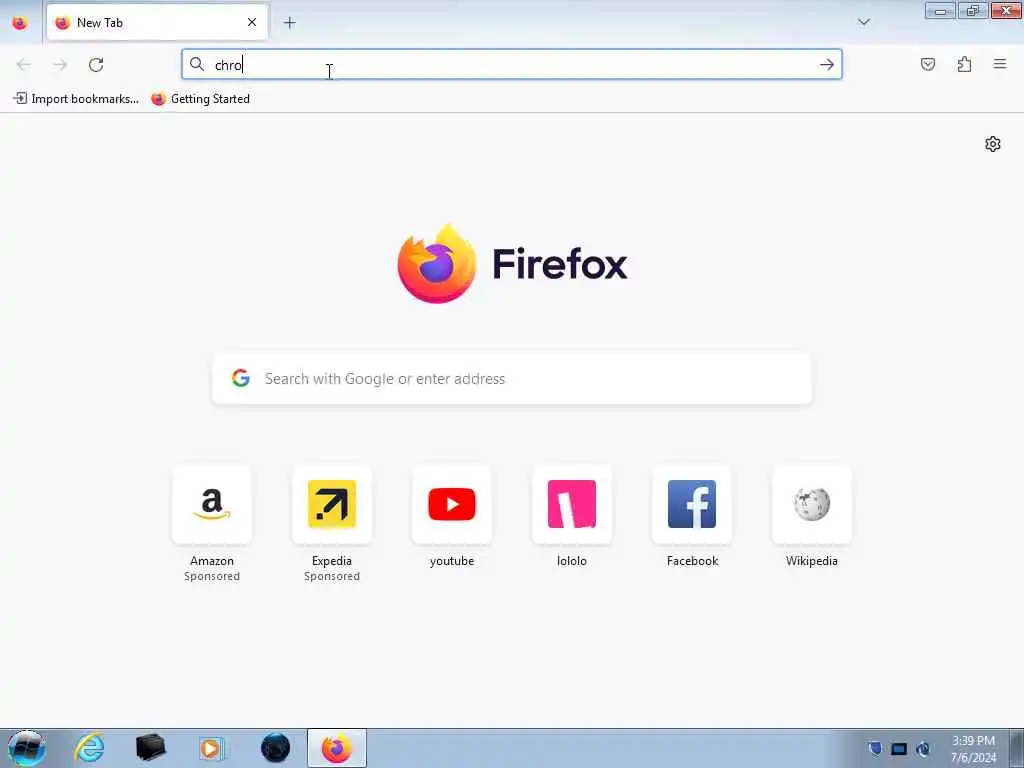The width and height of the screenshot is (1024, 768).
Task: Click the forward navigation arrow
Action: click(60, 65)
